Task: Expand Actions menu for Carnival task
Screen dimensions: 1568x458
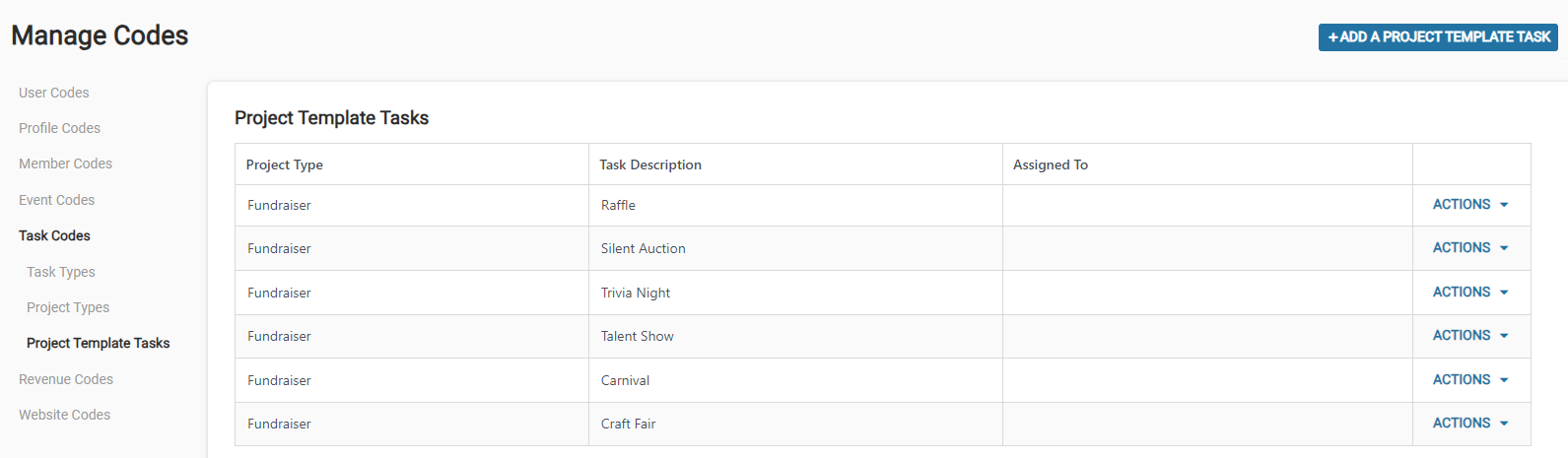Action: pos(1470,380)
